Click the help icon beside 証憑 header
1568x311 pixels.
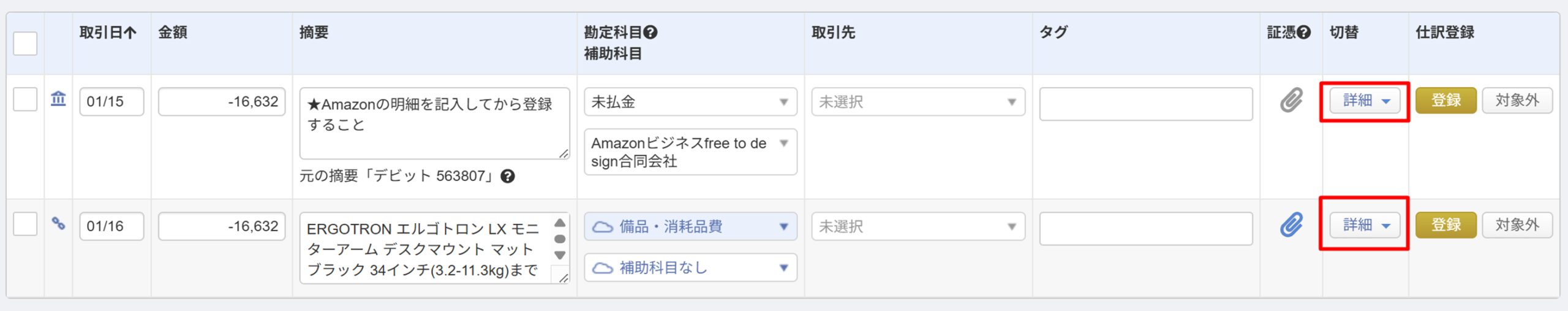[x=1304, y=33]
